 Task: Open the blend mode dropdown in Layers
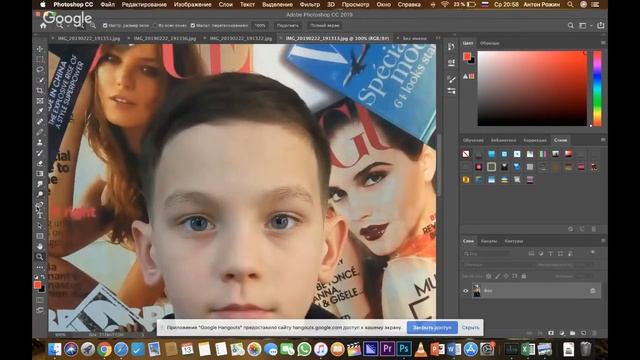tap(498, 264)
